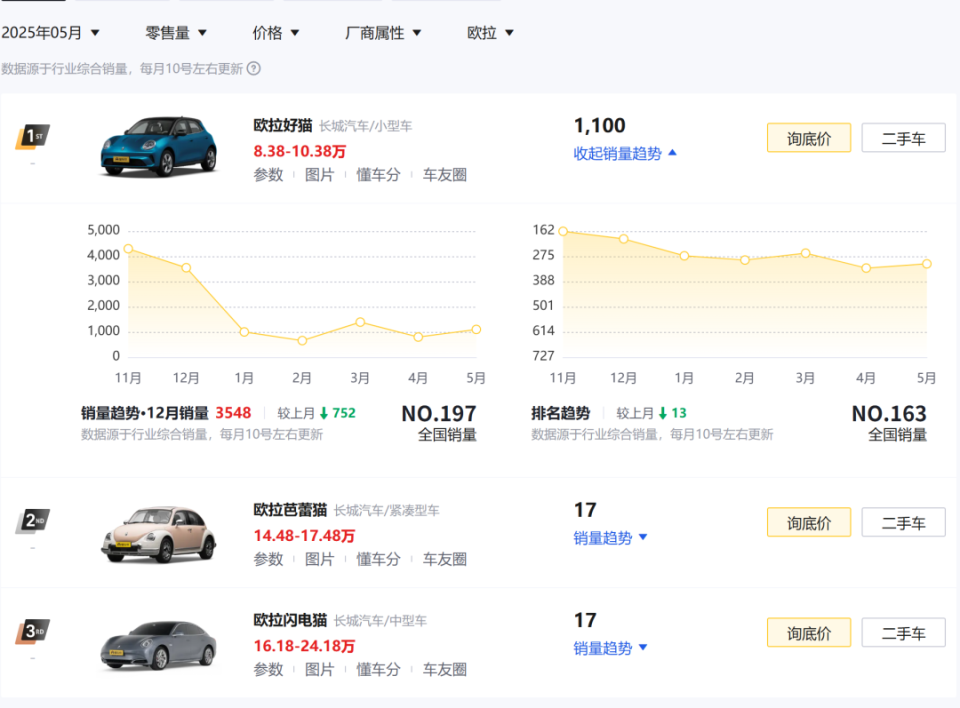
Task: Click the 8.38-10.38万 price text
Action: [300, 151]
